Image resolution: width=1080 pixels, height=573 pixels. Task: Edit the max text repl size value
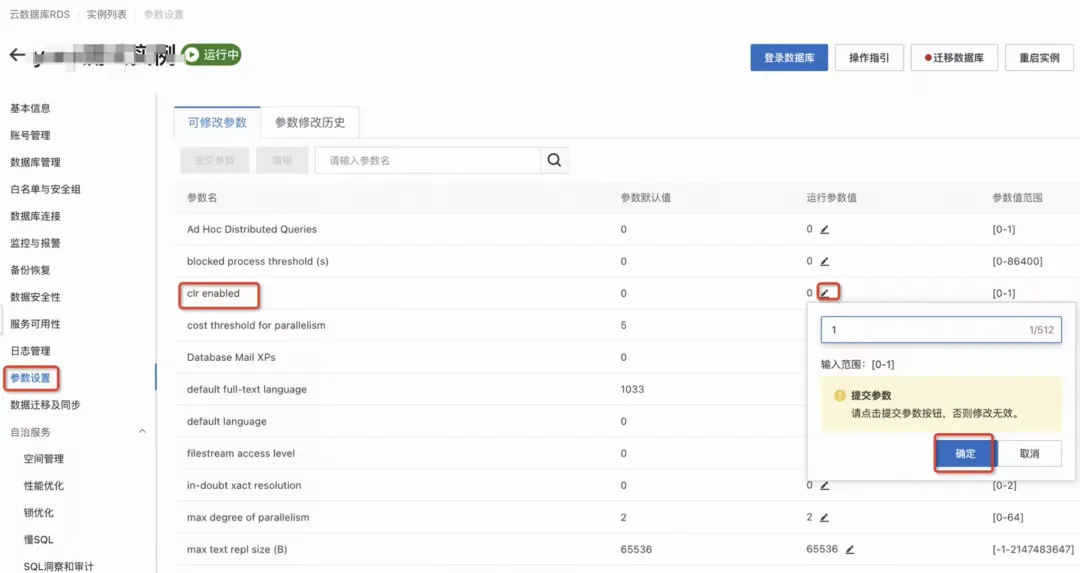click(x=850, y=550)
